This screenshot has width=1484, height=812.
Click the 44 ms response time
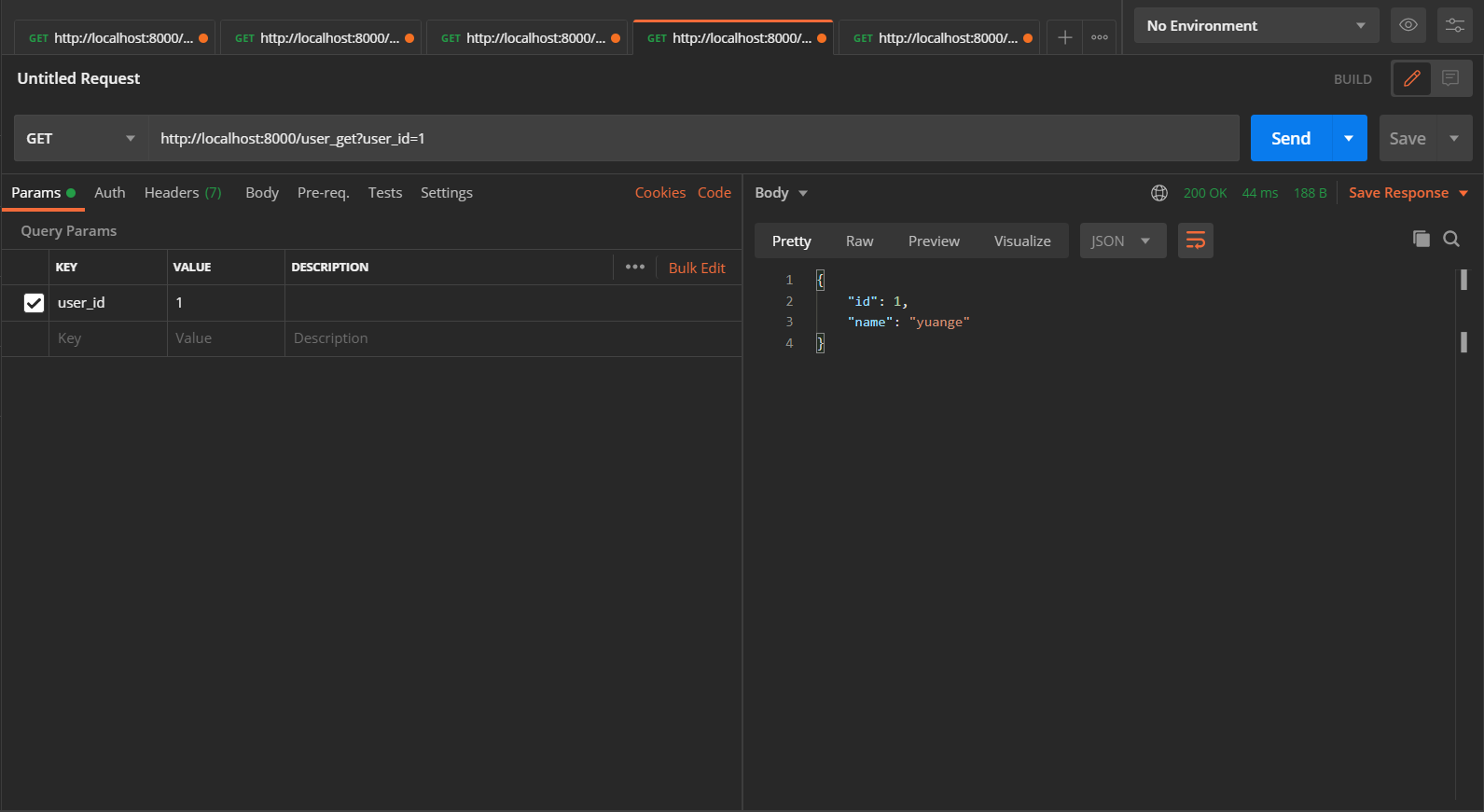1260,193
